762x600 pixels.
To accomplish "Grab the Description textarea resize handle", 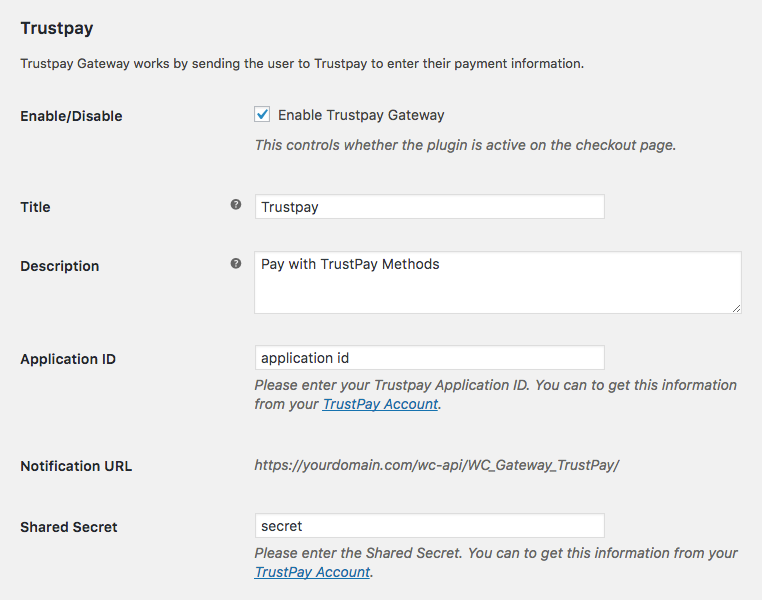I will pyautogui.click(x=736, y=309).
